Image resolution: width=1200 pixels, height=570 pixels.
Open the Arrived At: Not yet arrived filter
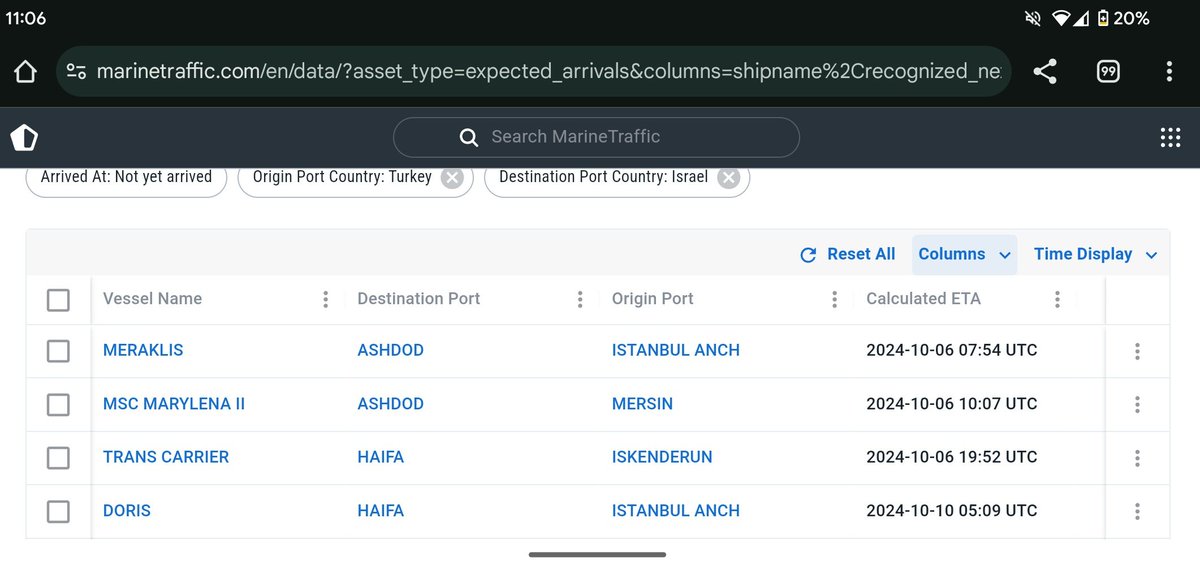tap(126, 177)
